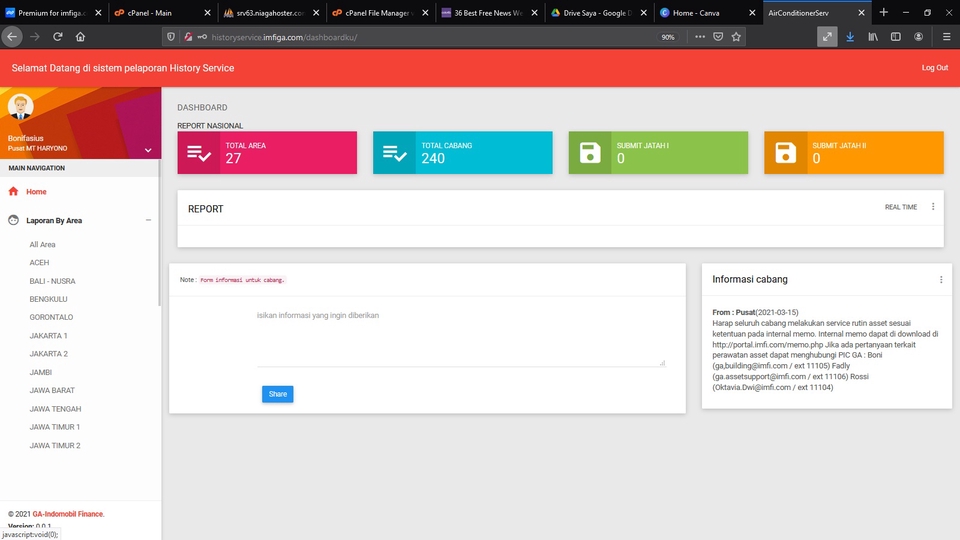Click the text area resize handle
Viewport: 960px width, 540px height.
pyautogui.click(x=662, y=363)
